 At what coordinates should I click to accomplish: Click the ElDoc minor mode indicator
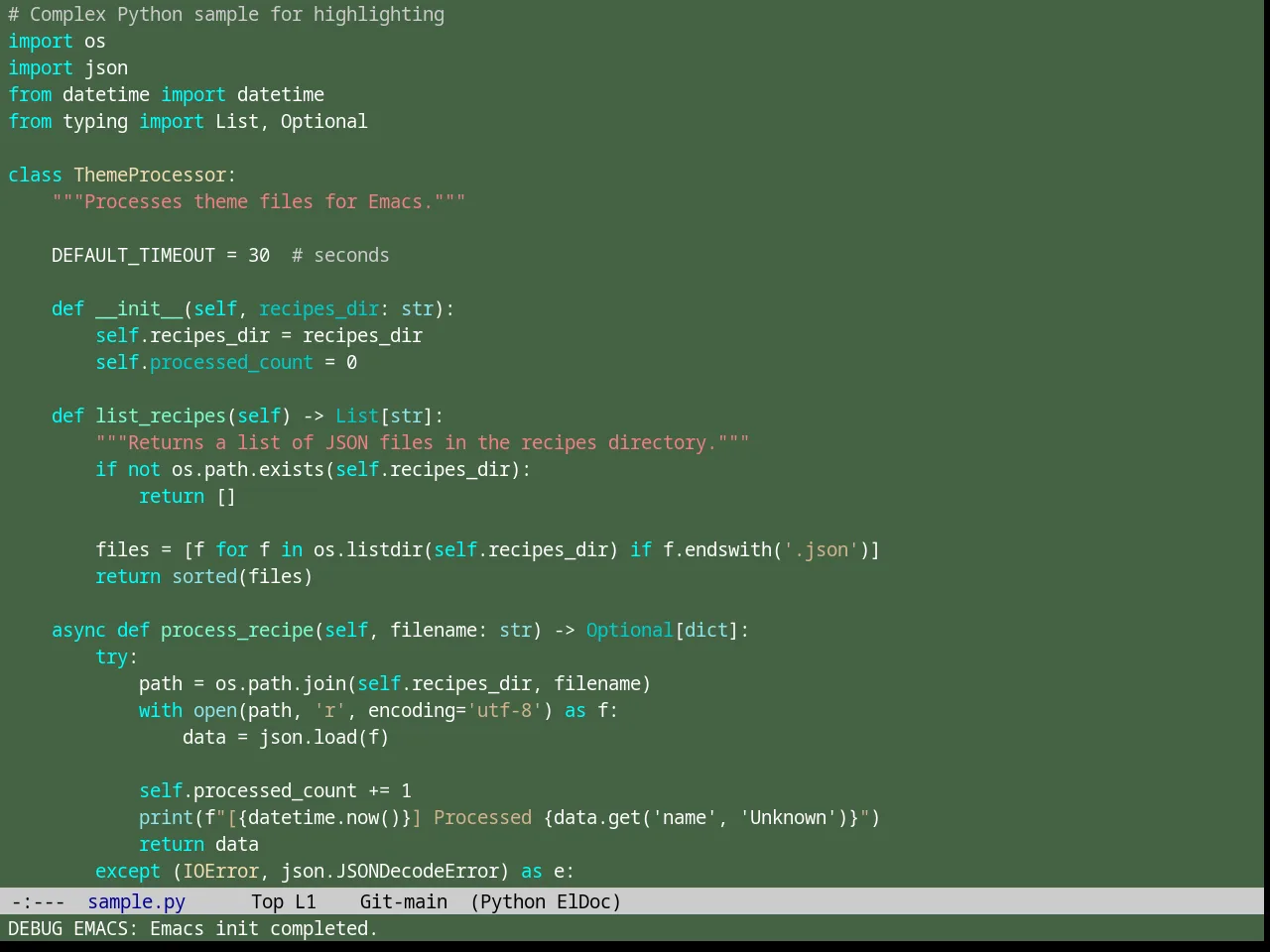click(584, 901)
